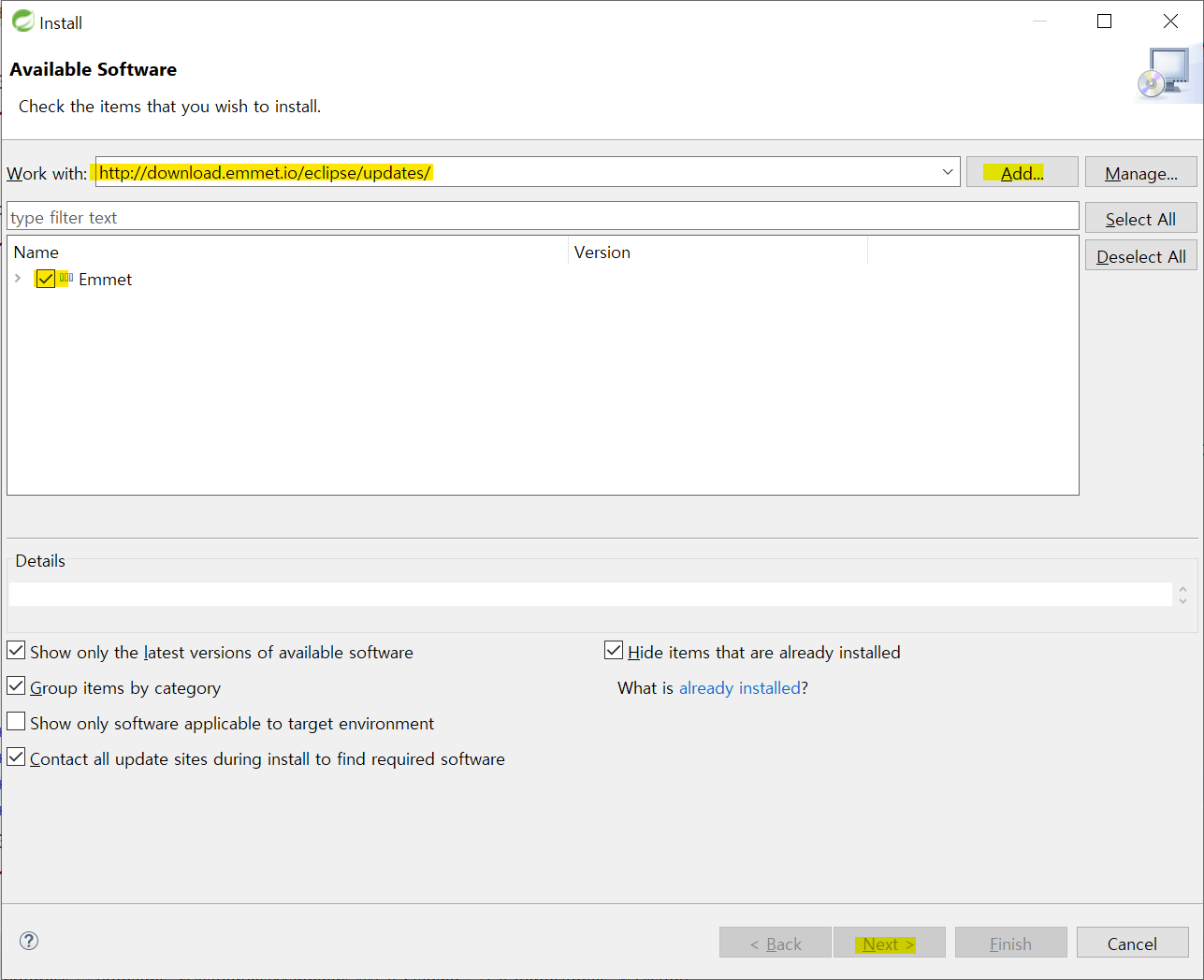
Task: Click Deselect All button
Action: click(x=1141, y=255)
